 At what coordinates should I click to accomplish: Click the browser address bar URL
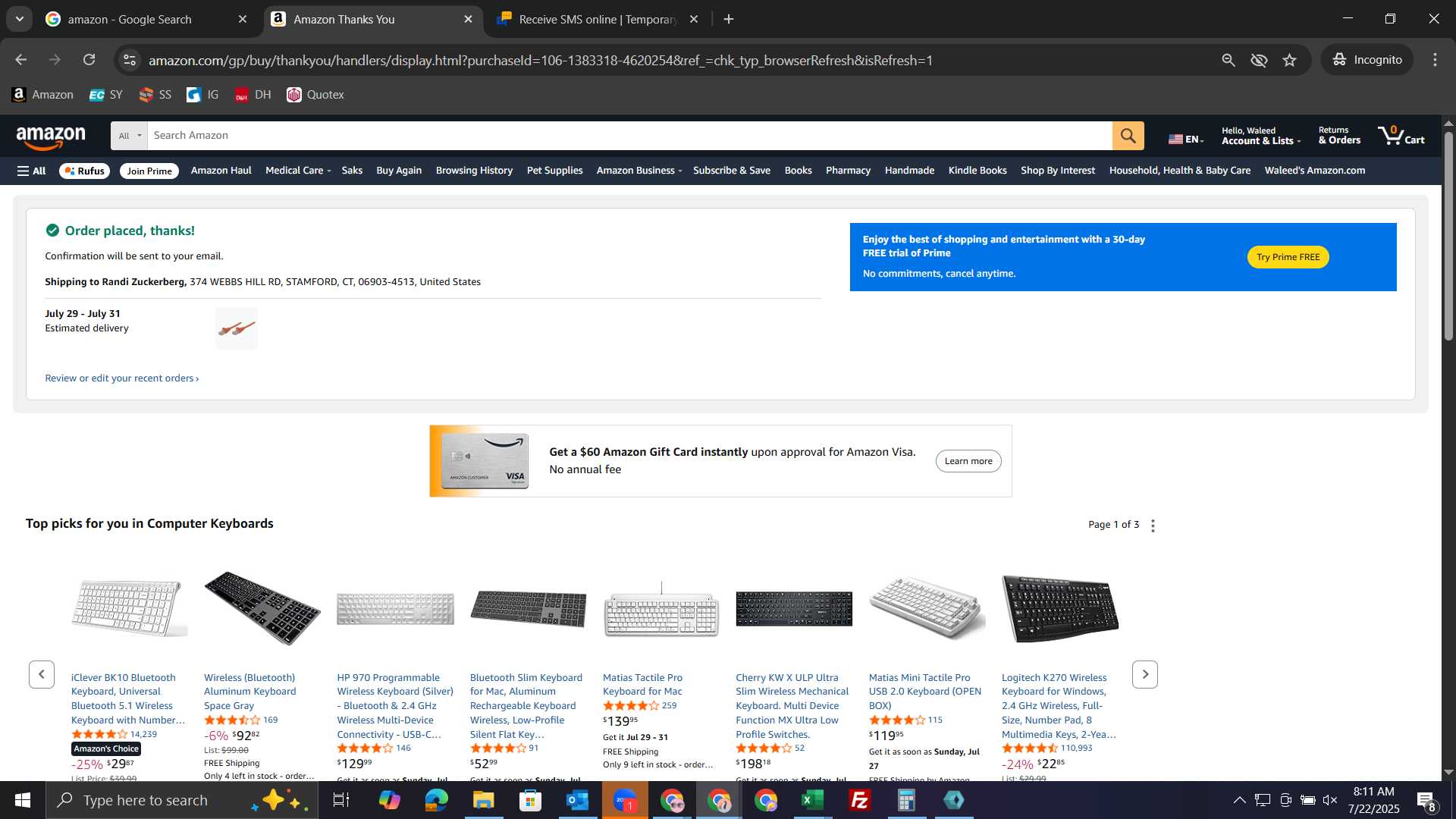pos(540,61)
